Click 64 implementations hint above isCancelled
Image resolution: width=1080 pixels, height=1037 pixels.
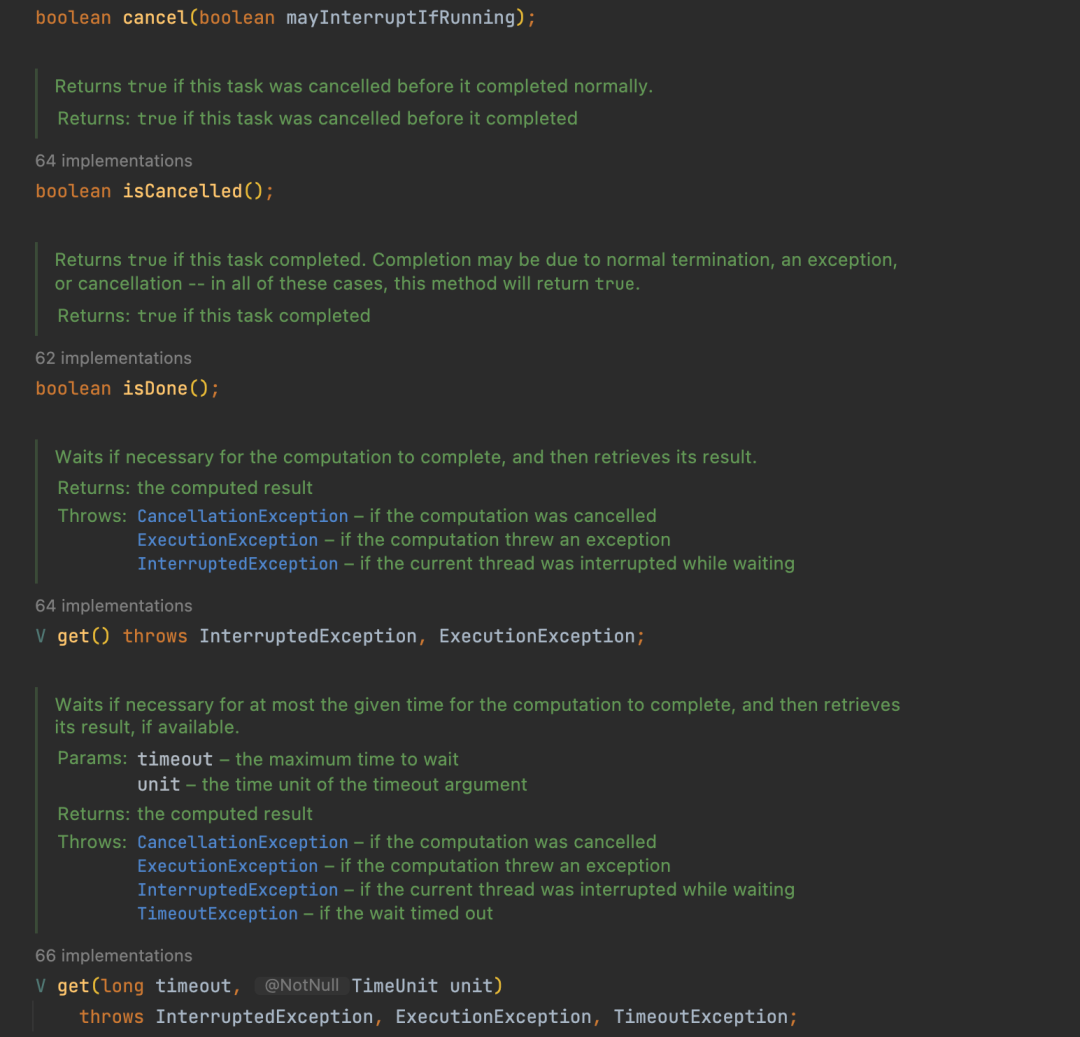pos(113,161)
